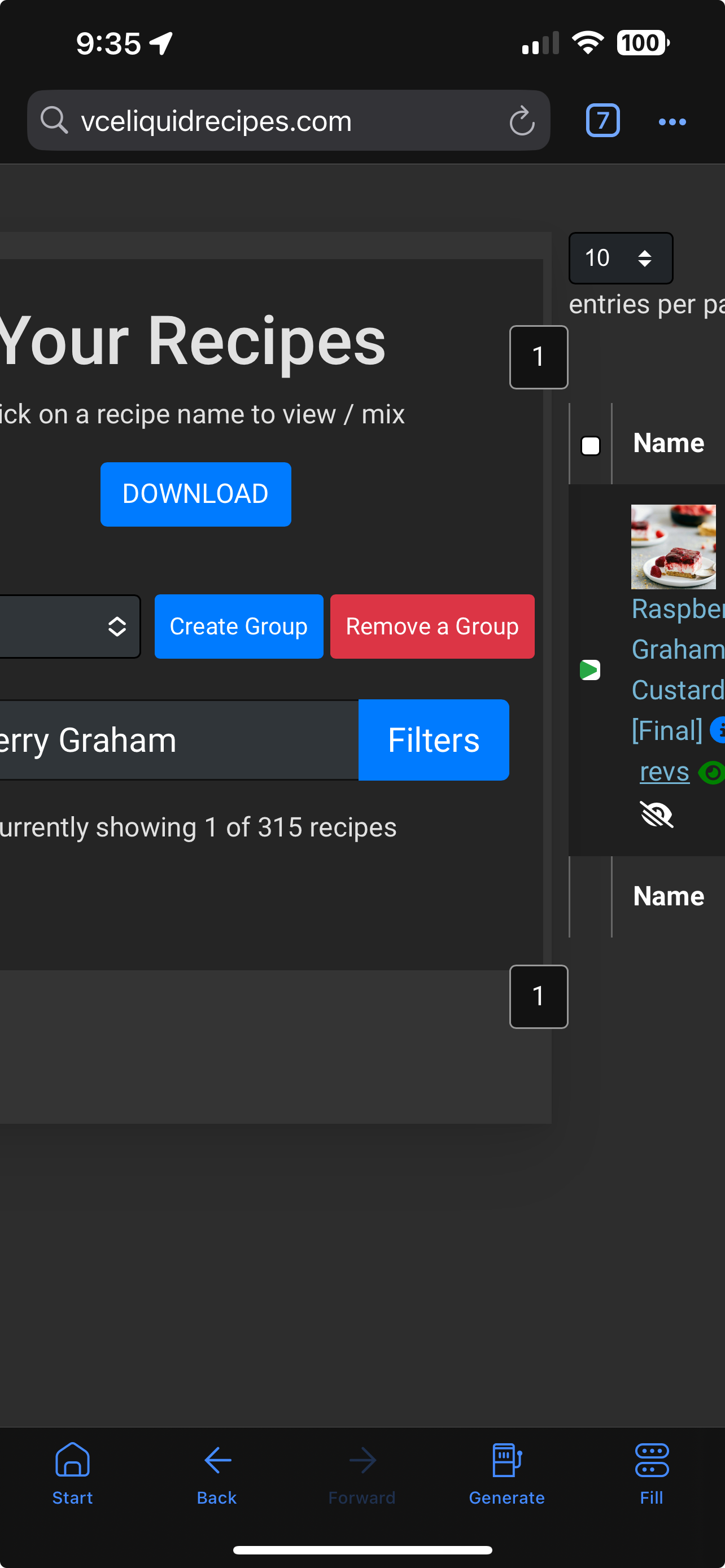Open the Filters dropdown button
This screenshot has height=1568, width=725.
click(434, 739)
